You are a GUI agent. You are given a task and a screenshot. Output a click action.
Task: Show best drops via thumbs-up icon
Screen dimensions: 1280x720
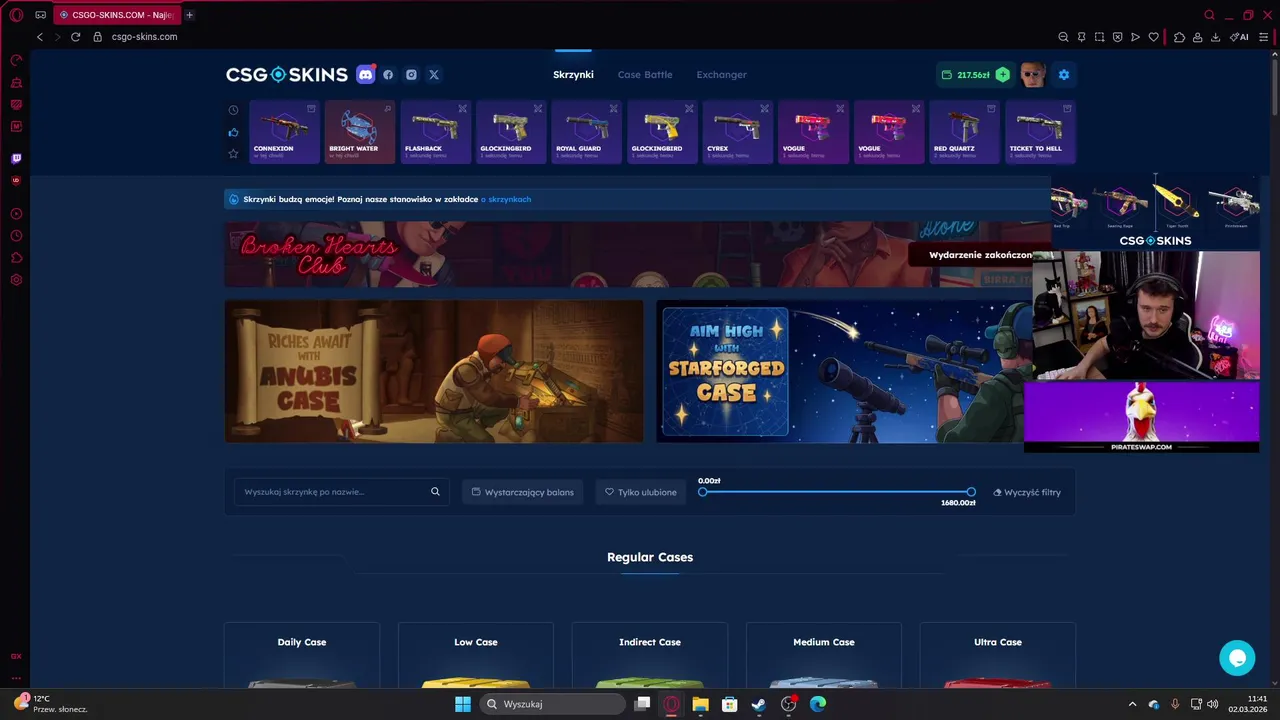pyautogui.click(x=233, y=132)
